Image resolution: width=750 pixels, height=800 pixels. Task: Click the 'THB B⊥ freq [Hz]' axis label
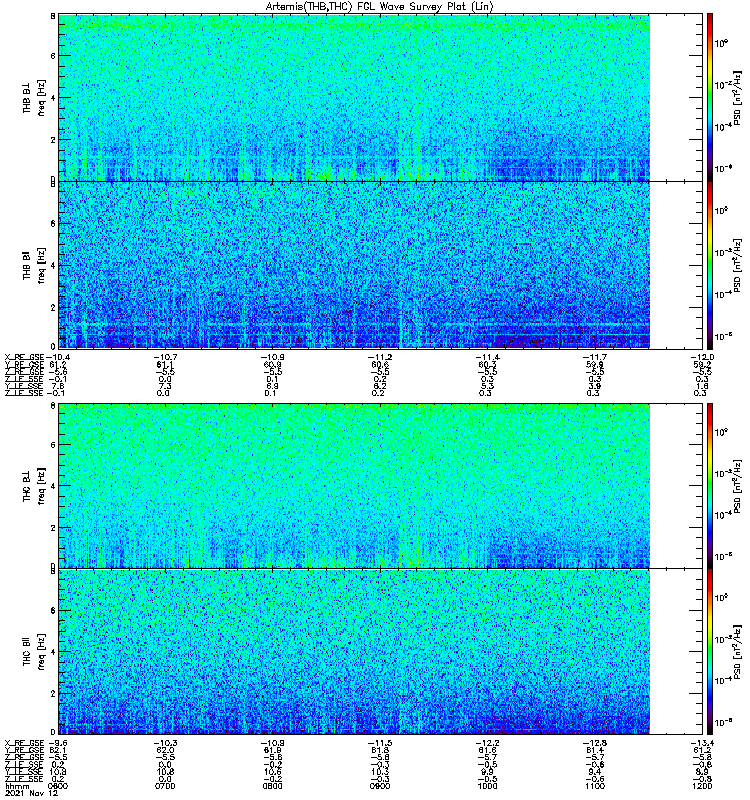pyautogui.click(x=33, y=97)
